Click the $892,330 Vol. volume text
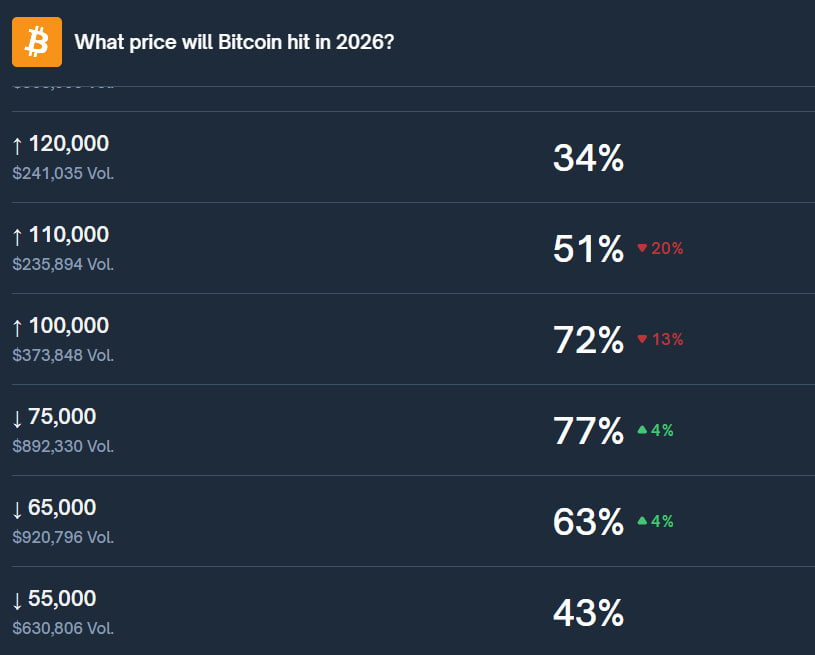The width and height of the screenshot is (815, 655). pyautogui.click(x=63, y=446)
